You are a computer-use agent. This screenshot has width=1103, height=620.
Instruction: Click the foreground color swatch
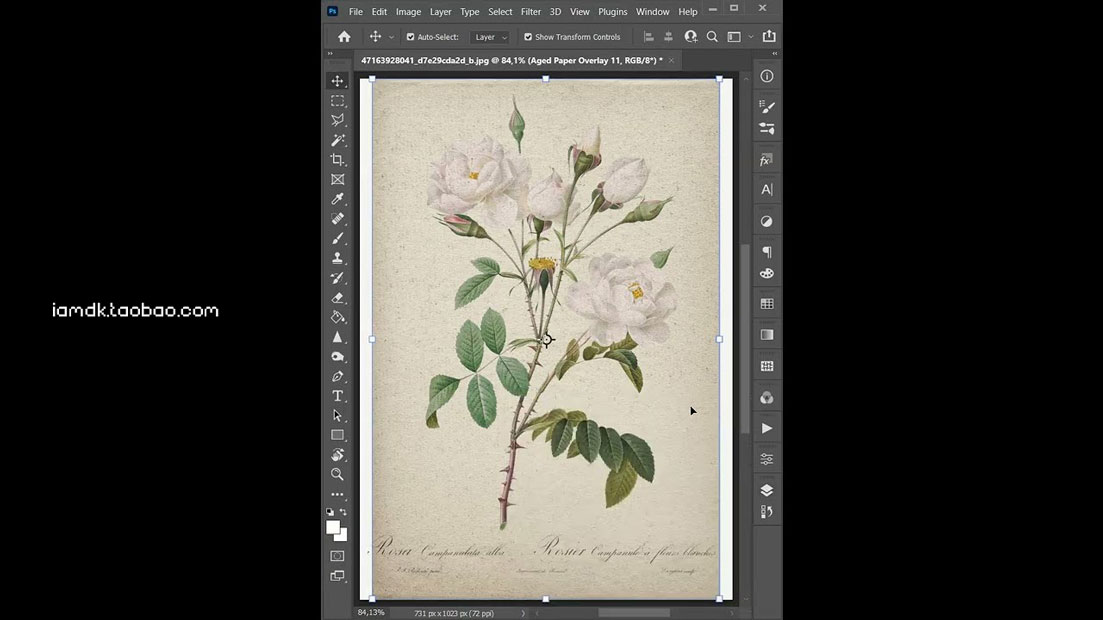(x=333, y=528)
